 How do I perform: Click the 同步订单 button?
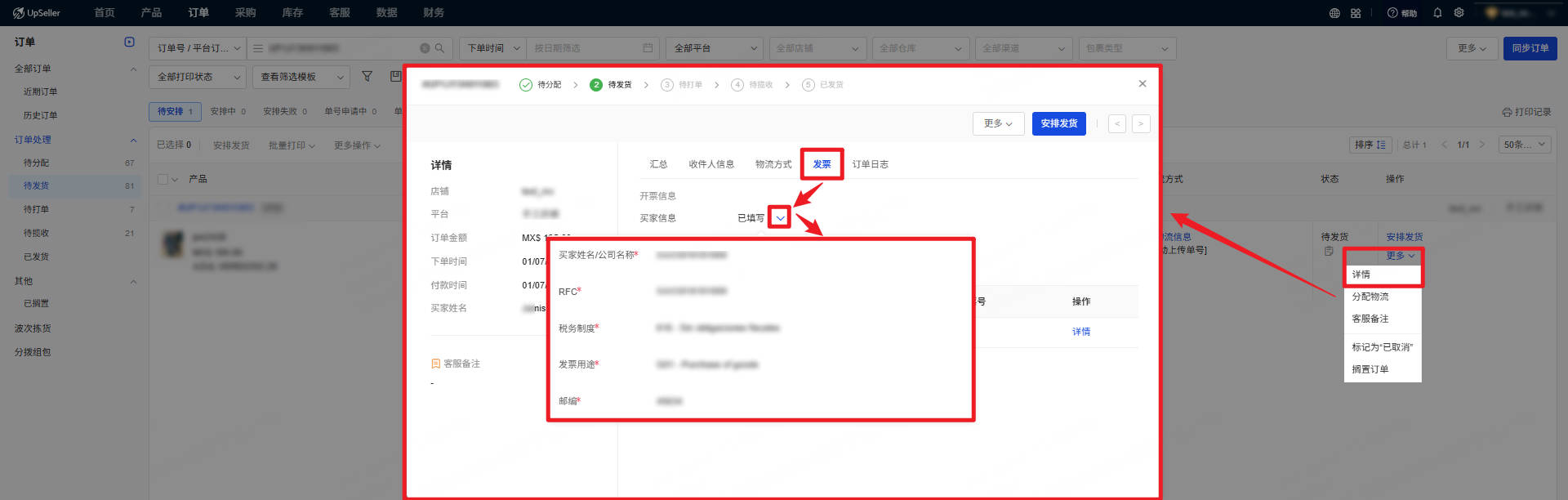(1530, 48)
